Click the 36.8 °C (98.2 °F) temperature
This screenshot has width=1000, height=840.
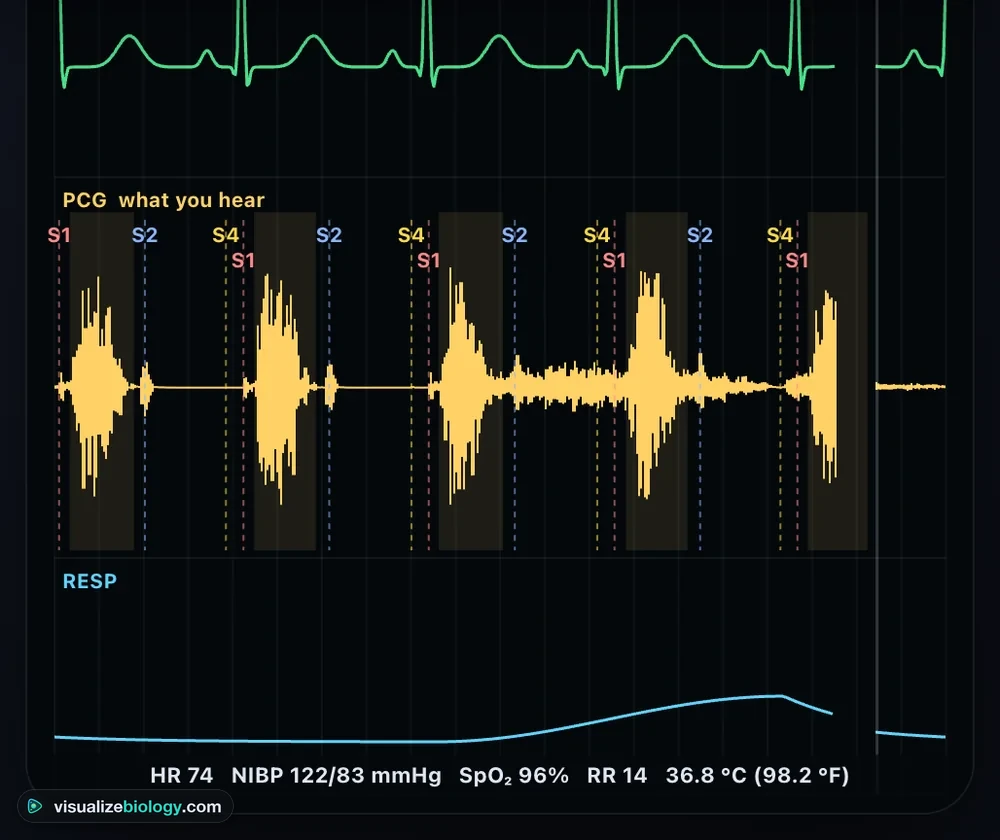757,776
